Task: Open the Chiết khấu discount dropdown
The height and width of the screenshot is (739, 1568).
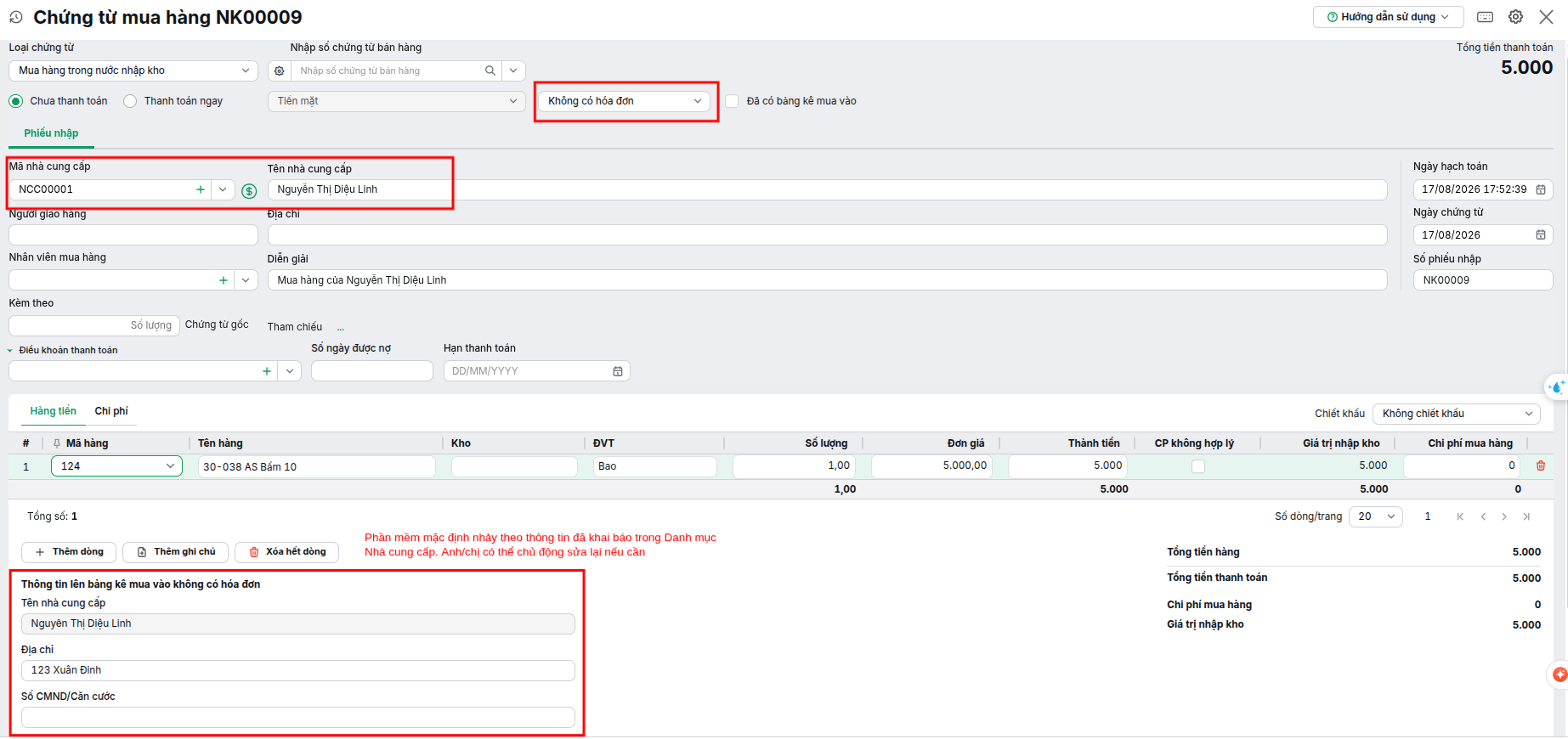Action: click(x=1457, y=414)
